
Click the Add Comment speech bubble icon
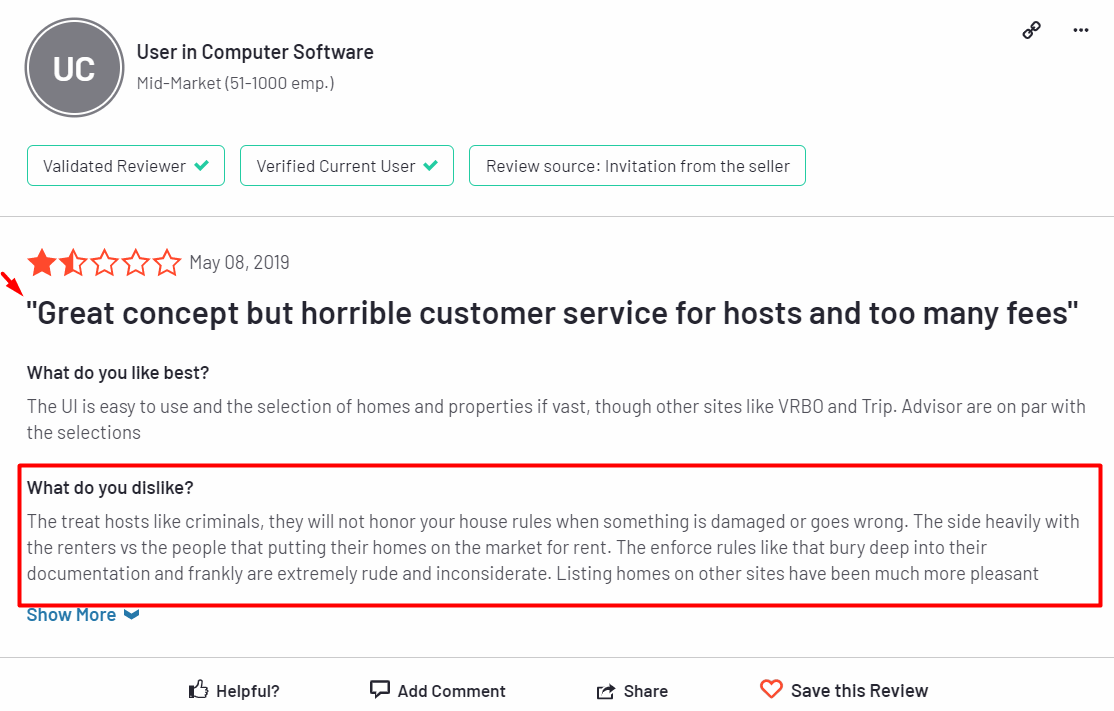(x=379, y=689)
